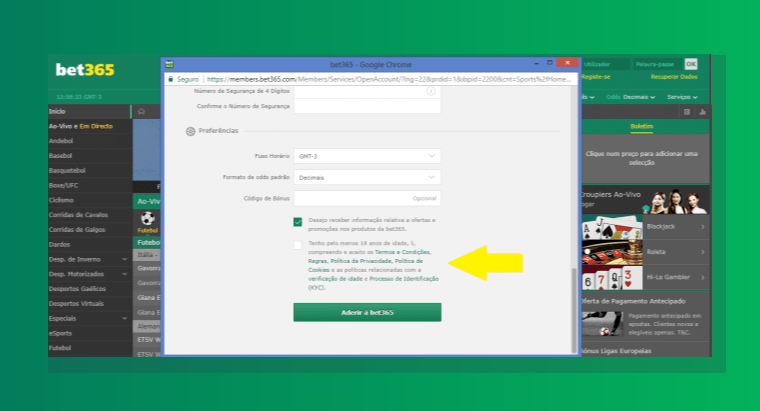Open the verificação de idade link
760x411 pixels.
tap(335, 279)
